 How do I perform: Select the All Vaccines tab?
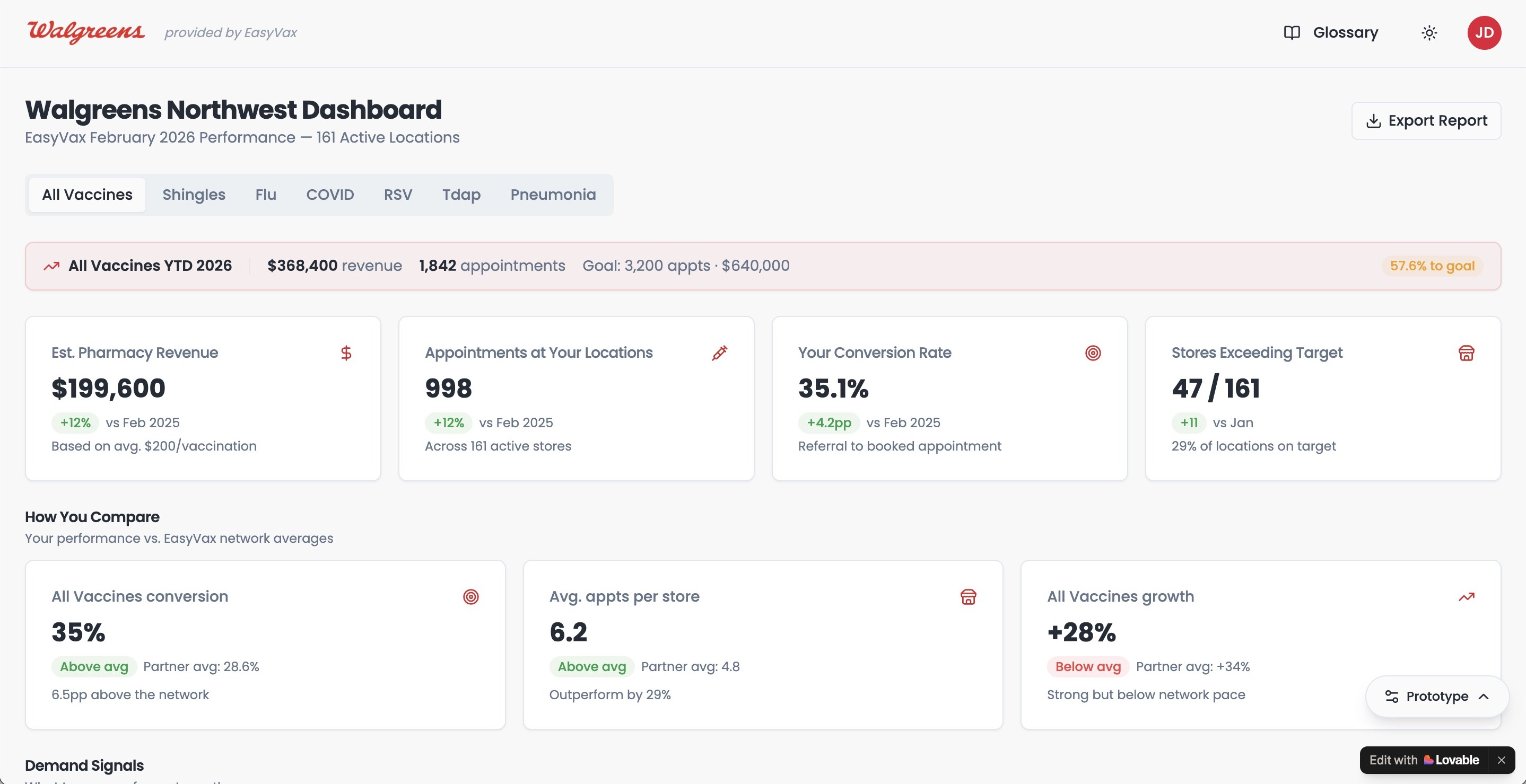[87, 195]
